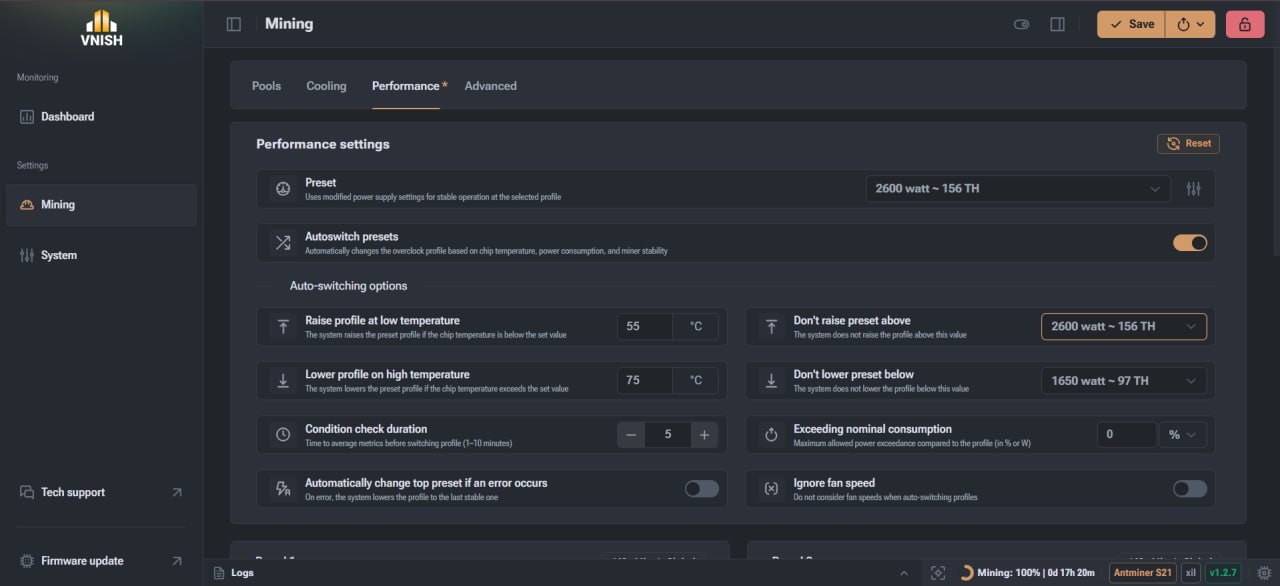Select the Performance tab
Screen dimensions: 1280x586
[406, 86]
